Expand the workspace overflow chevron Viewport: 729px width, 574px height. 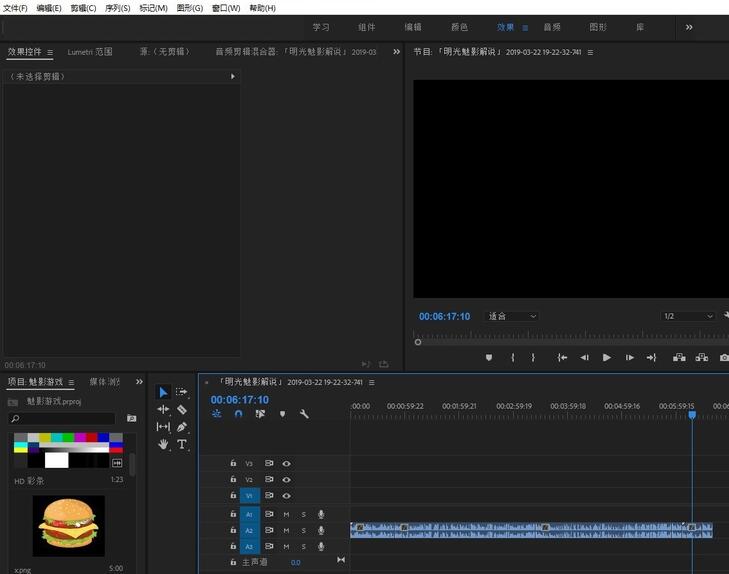coord(689,27)
